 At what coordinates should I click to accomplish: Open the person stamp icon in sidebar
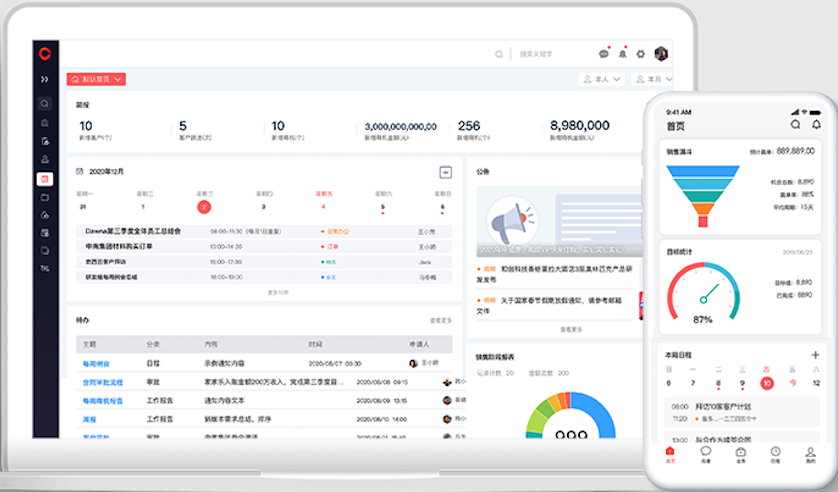click(45, 159)
